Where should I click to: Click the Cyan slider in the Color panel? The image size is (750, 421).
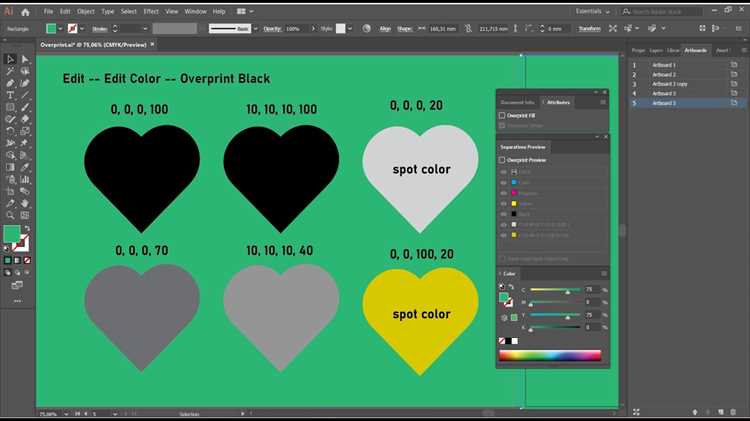coord(555,290)
